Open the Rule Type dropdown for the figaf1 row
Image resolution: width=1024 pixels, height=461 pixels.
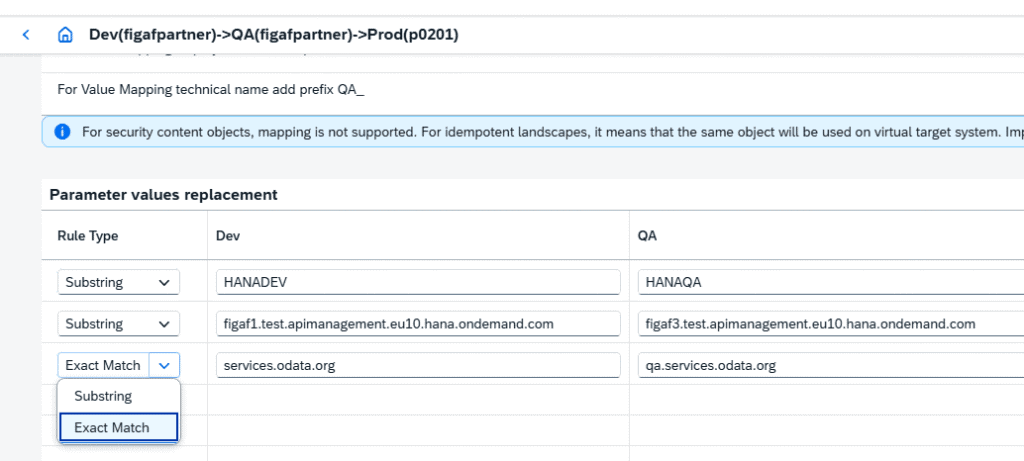pos(118,324)
